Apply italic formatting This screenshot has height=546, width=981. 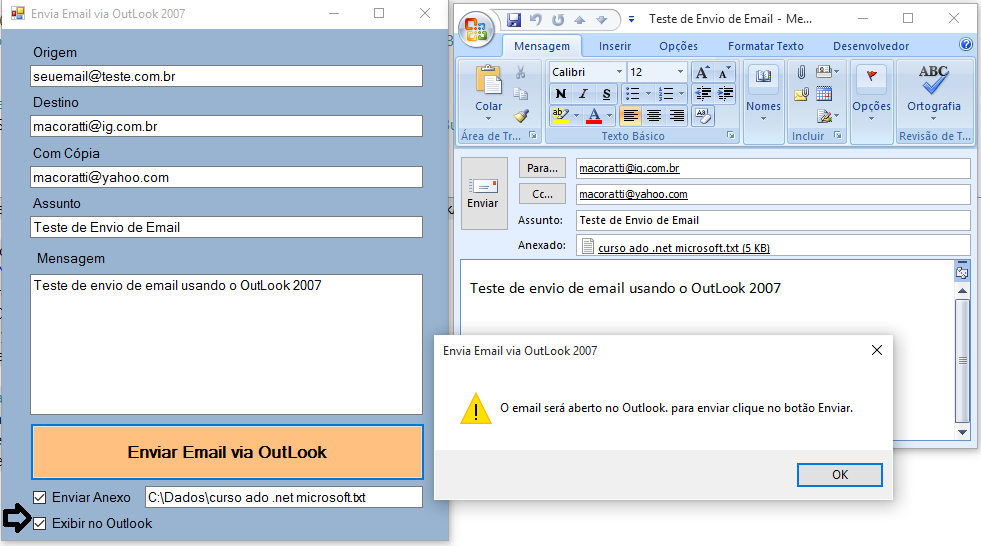click(583, 94)
